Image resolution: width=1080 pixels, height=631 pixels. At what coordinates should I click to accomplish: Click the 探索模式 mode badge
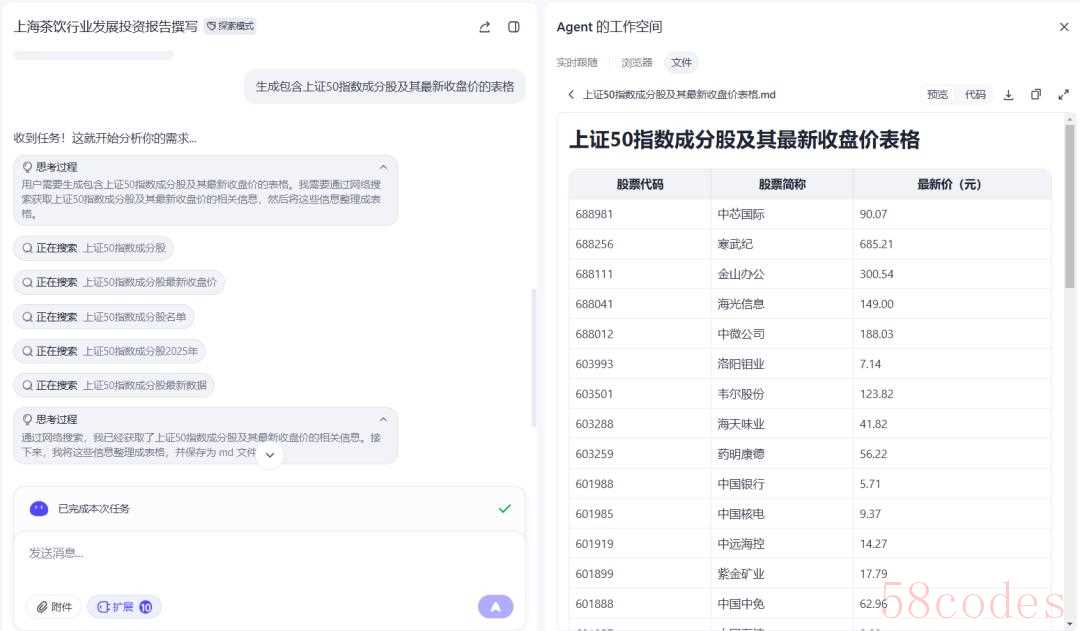click(230, 26)
